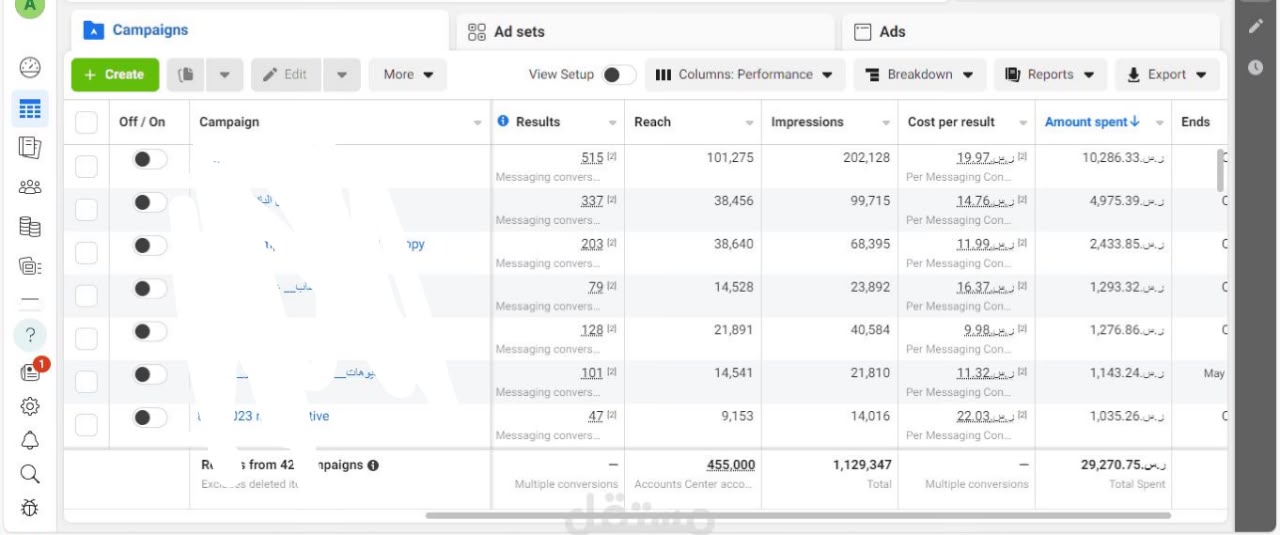
Task: Check the checkbox for 515 results row
Action: [87, 166]
